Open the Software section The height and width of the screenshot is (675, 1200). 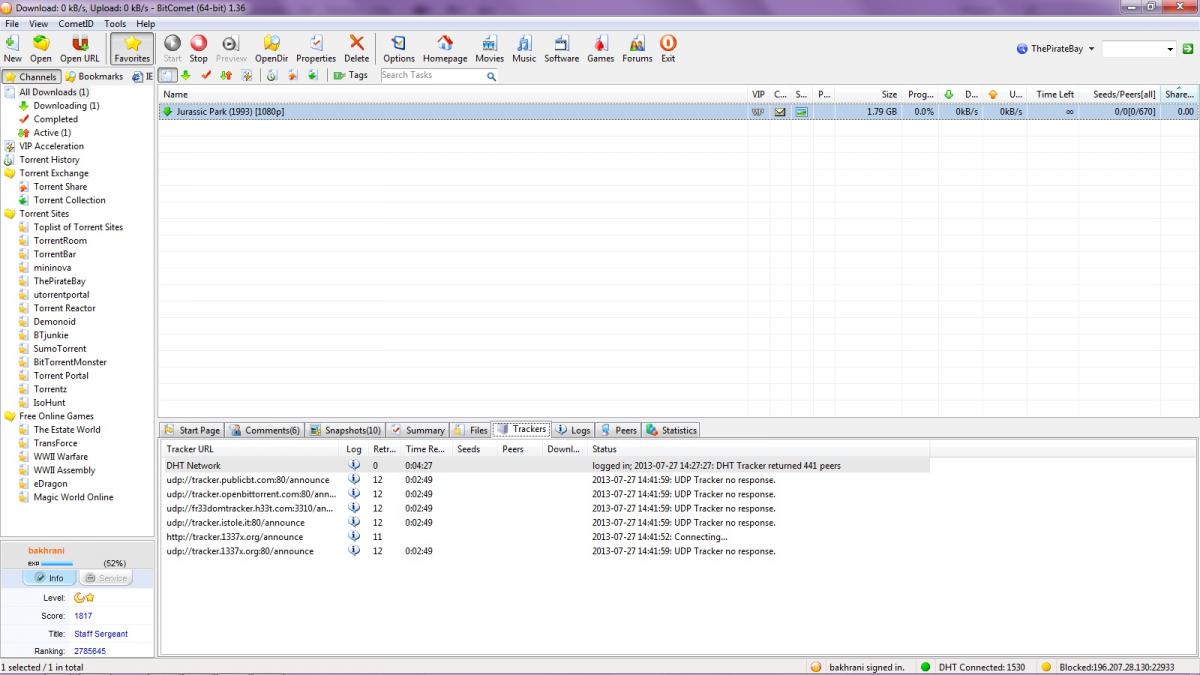(561, 48)
